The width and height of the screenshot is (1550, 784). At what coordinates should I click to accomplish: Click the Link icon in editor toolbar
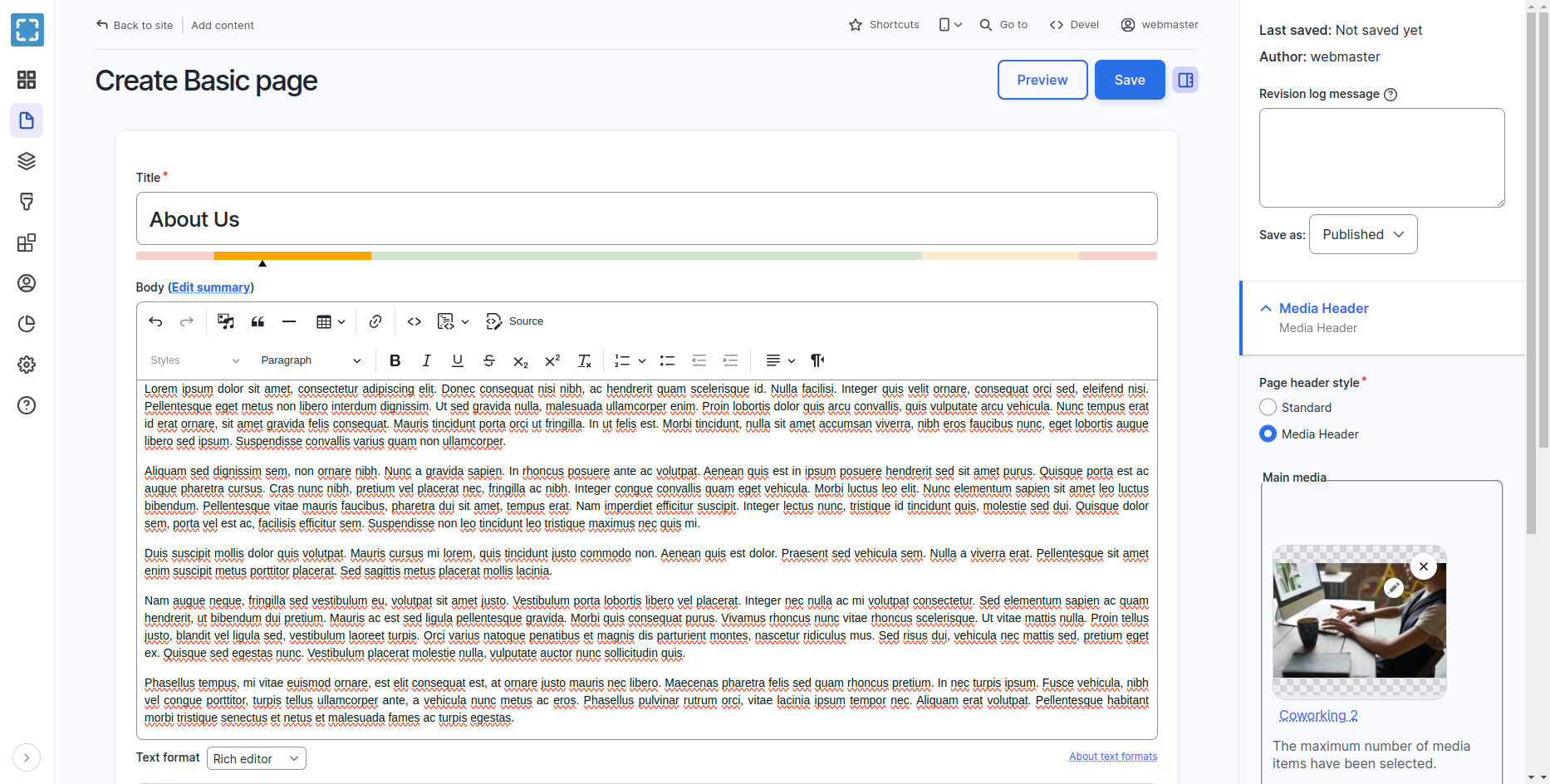pos(375,321)
